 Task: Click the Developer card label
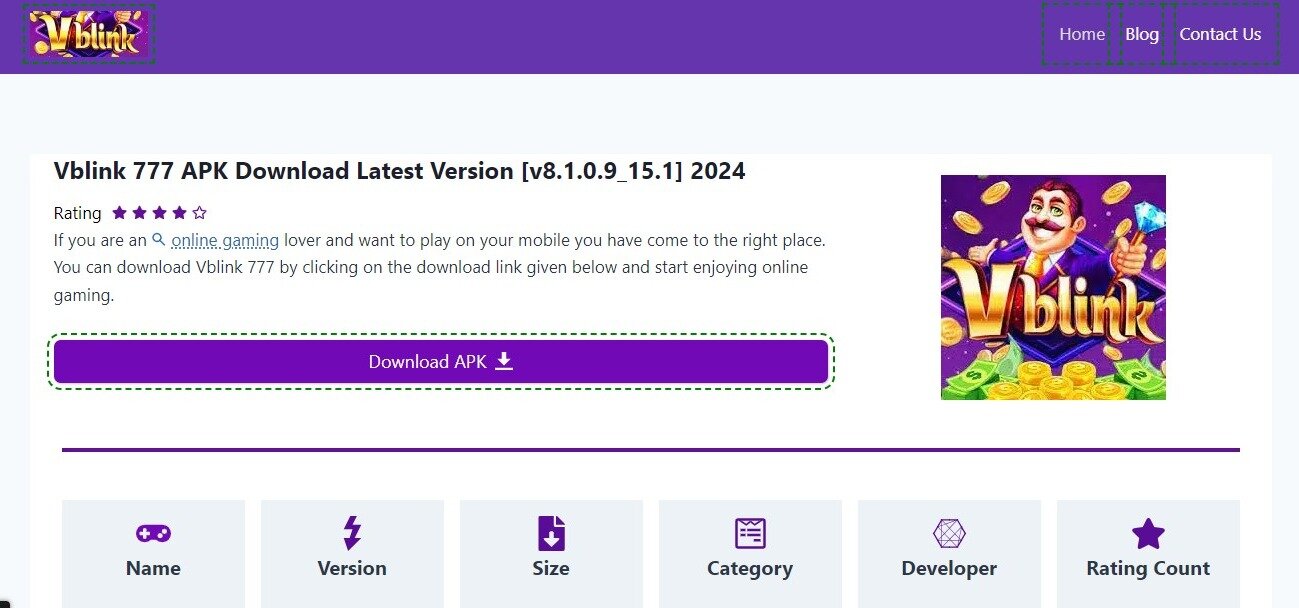click(x=949, y=568)
